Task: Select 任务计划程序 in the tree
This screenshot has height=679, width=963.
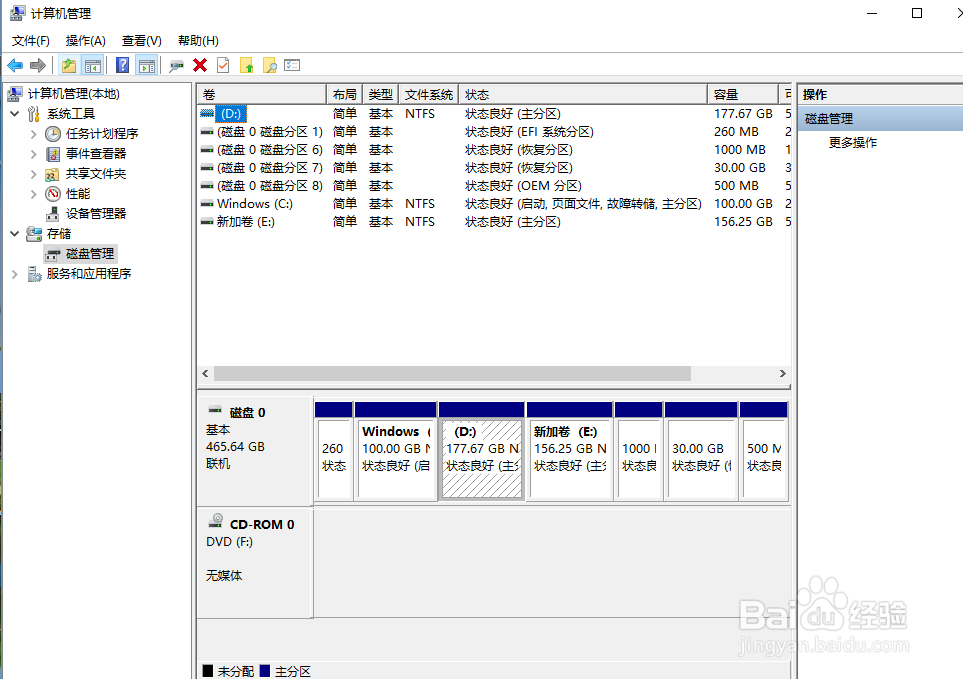Action: click(x=102, y=134)
